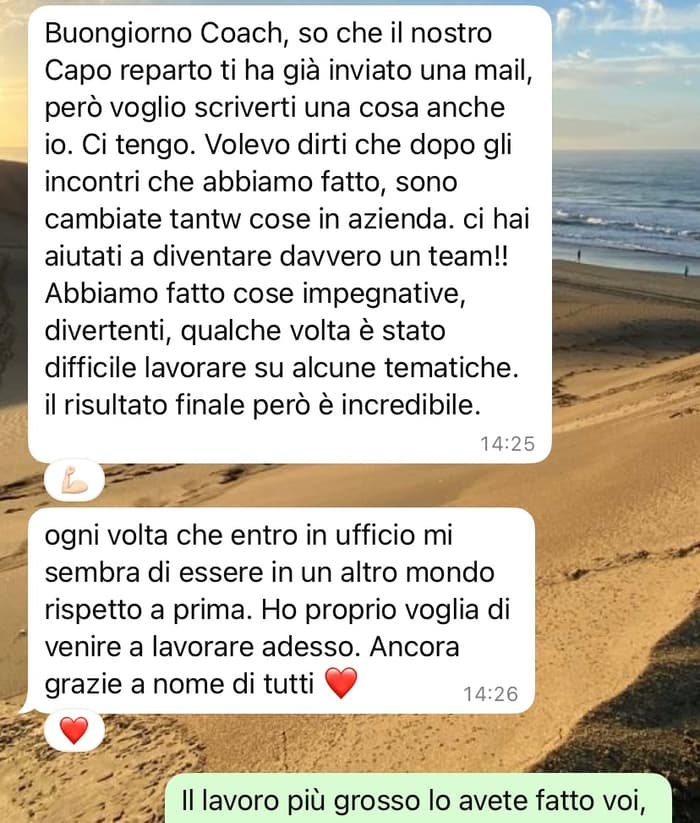Tap the green 'Il lavoro più grosso' reply

click(418, 798)
